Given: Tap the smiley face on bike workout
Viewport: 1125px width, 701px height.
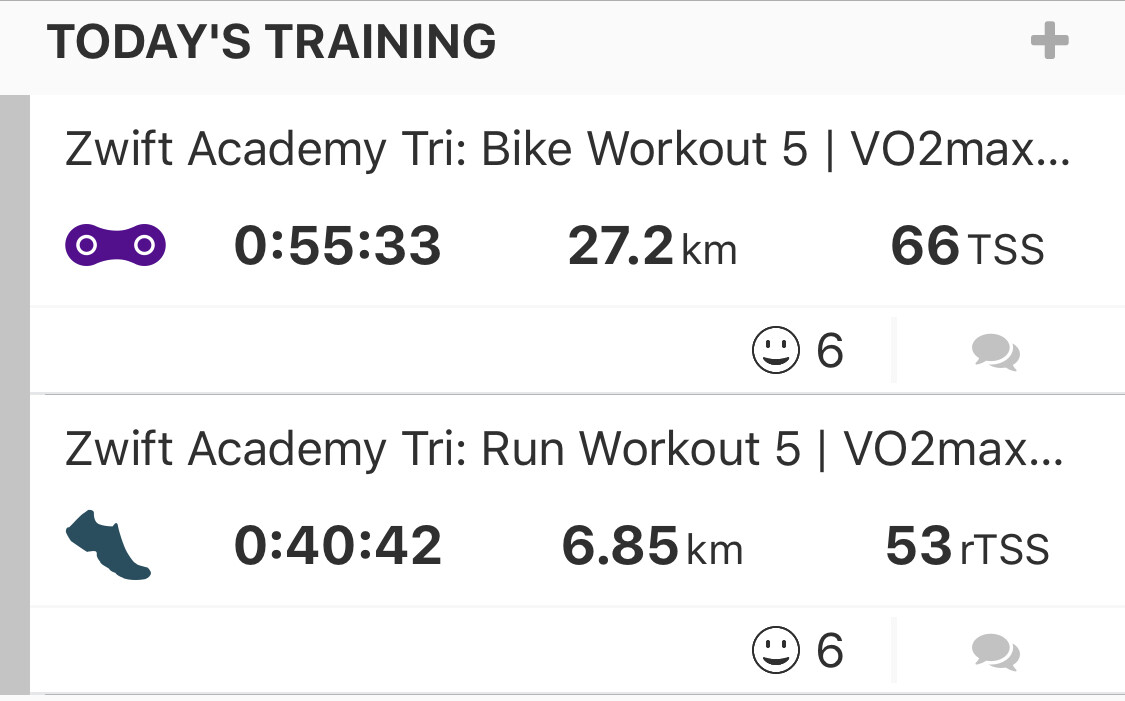Looking at the screenshot, I should [776, 352].
